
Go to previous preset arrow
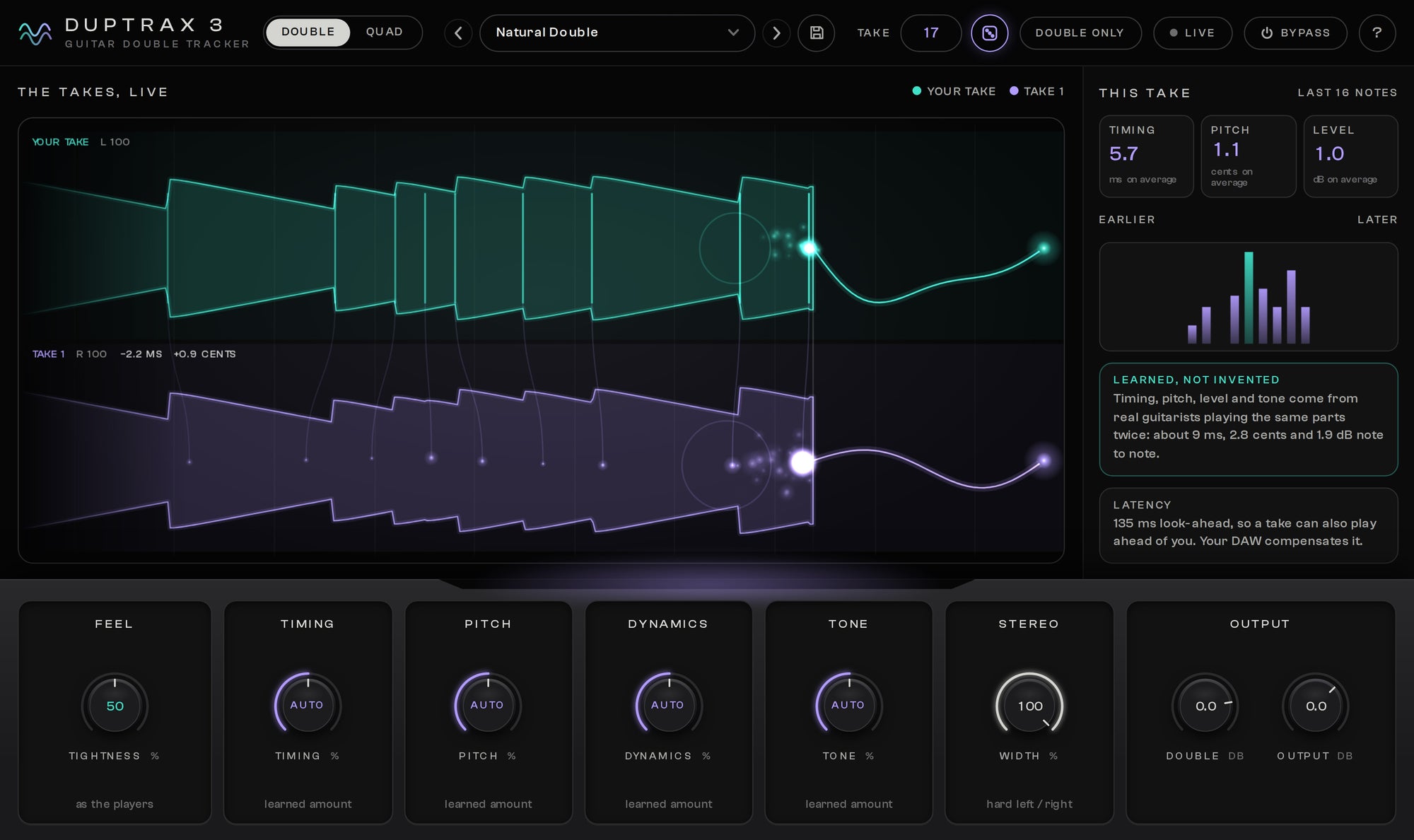point(458,33)
